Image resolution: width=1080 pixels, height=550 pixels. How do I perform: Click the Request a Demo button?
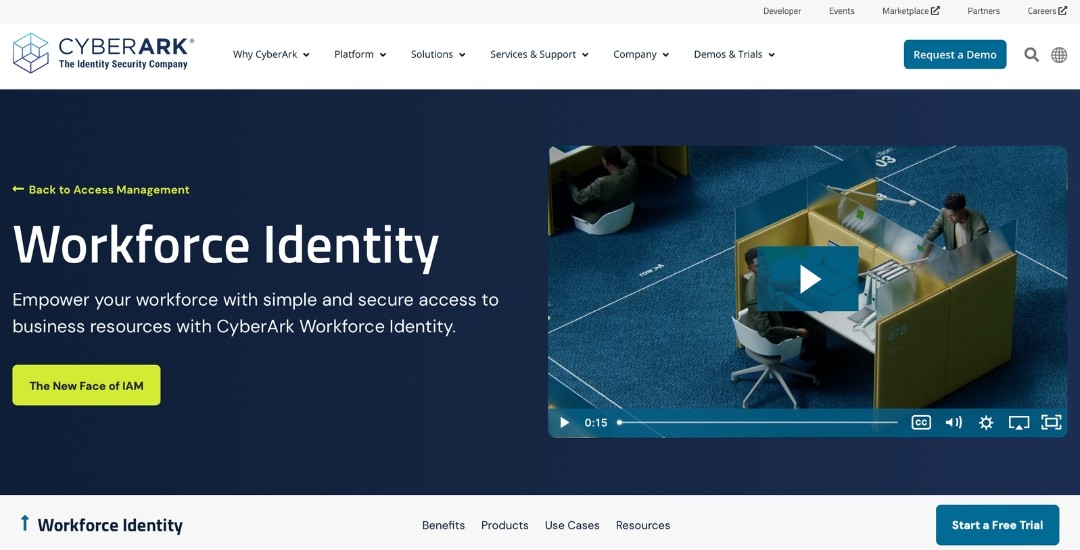click(955, 54)
